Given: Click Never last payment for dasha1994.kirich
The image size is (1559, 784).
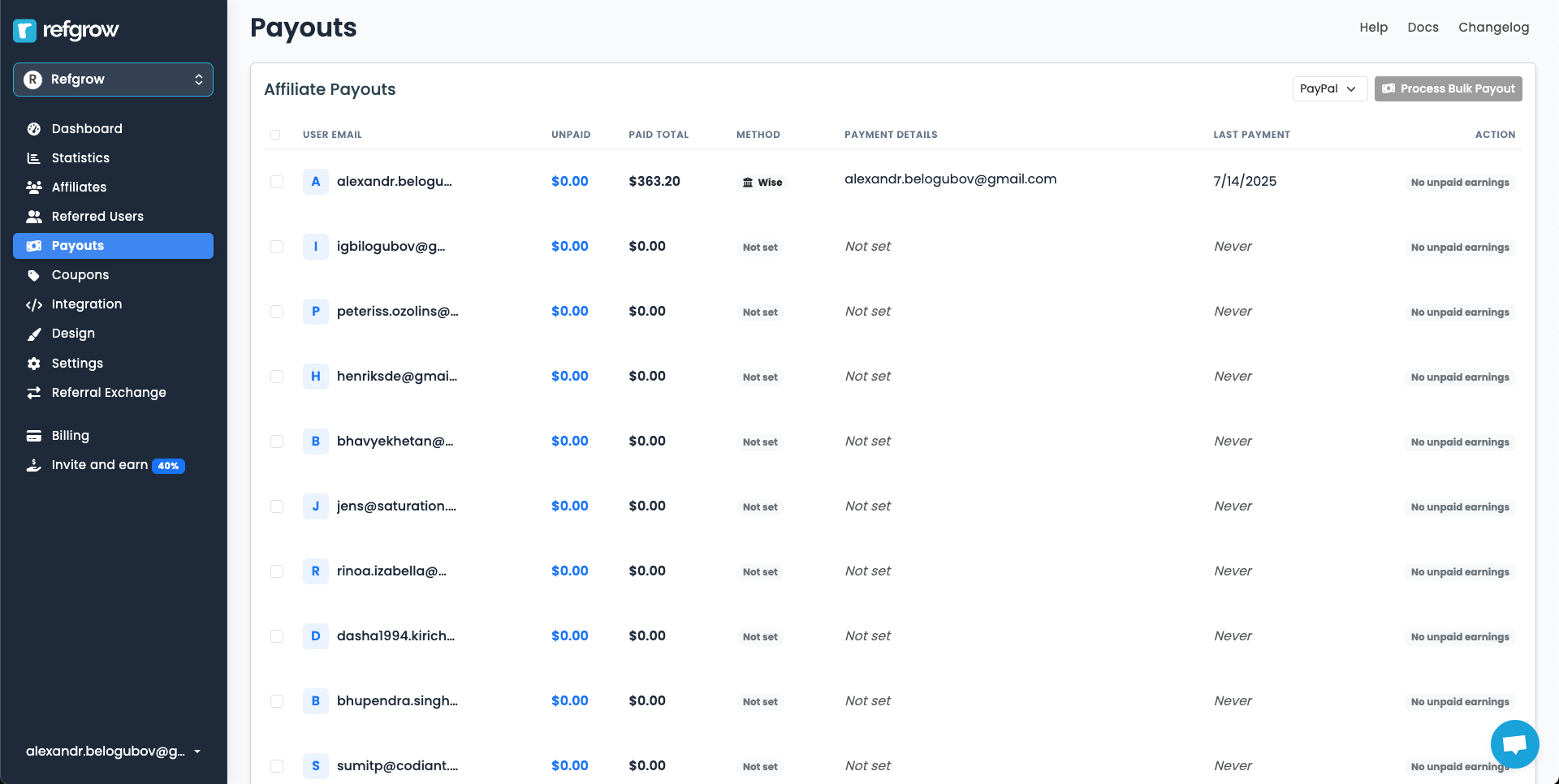Looking at the screenshot, I should point(1233,636).
